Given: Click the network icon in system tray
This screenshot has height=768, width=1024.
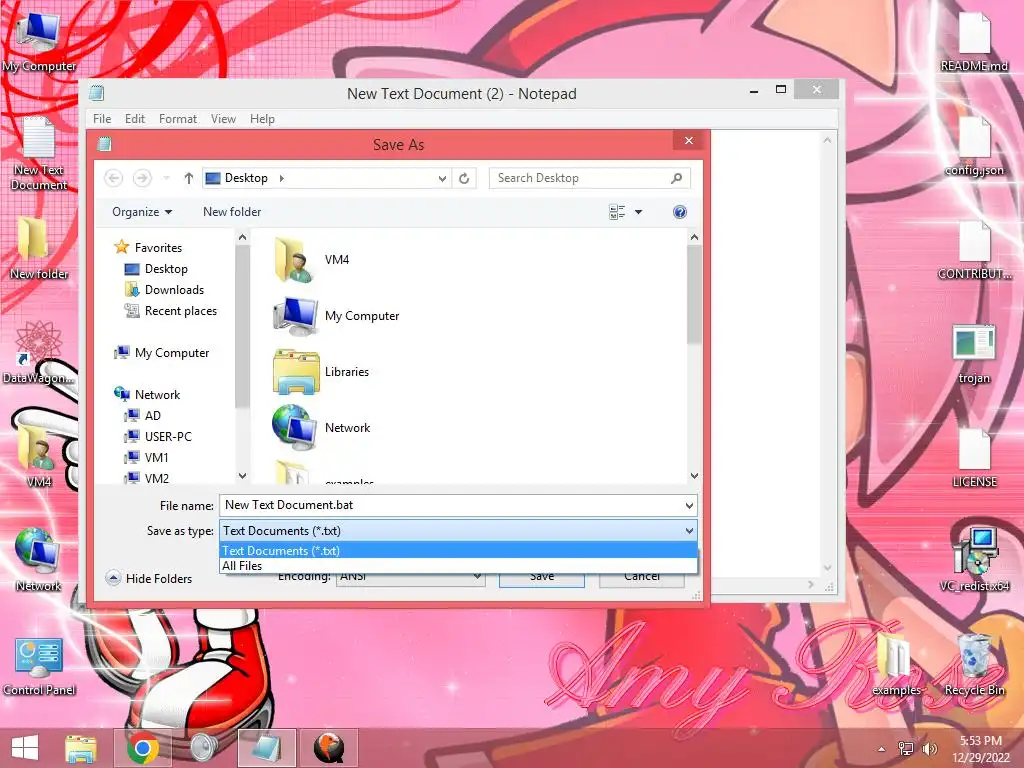Looking at the screenshot, I should pyautogui.click(x=906, y=749).
